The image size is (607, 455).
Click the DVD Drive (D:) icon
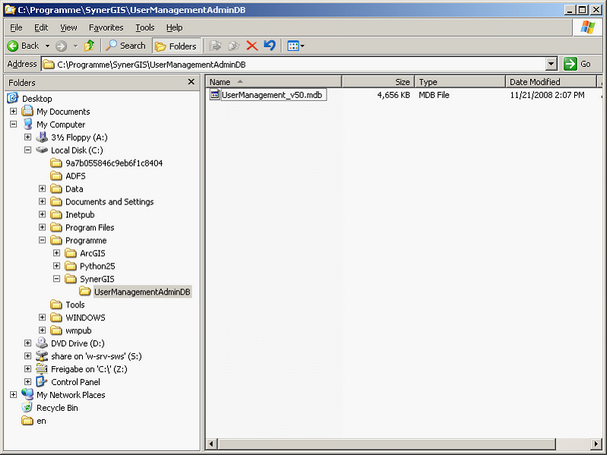(x=42, y=343)
